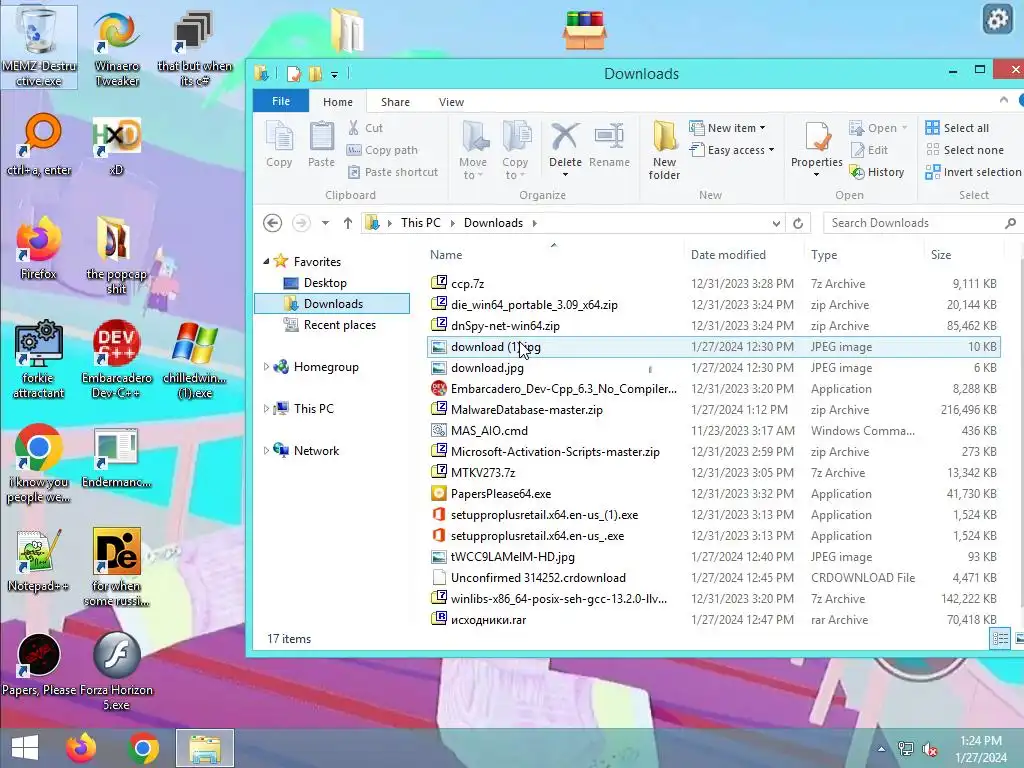Click Copy path in Clipboard group

pyautogui.click(x=382, y=150)
